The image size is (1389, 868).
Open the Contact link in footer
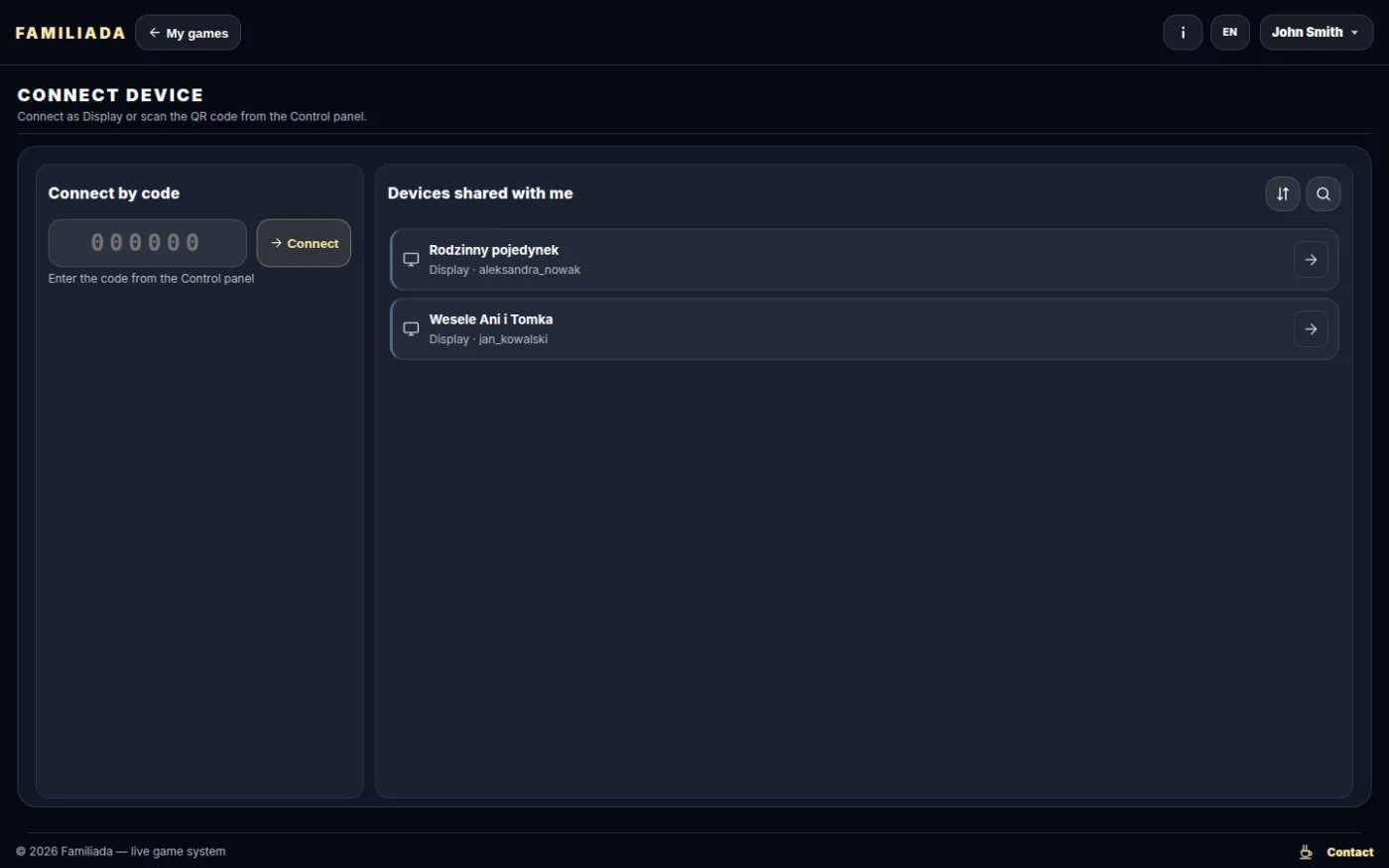tap(1349, 852)
